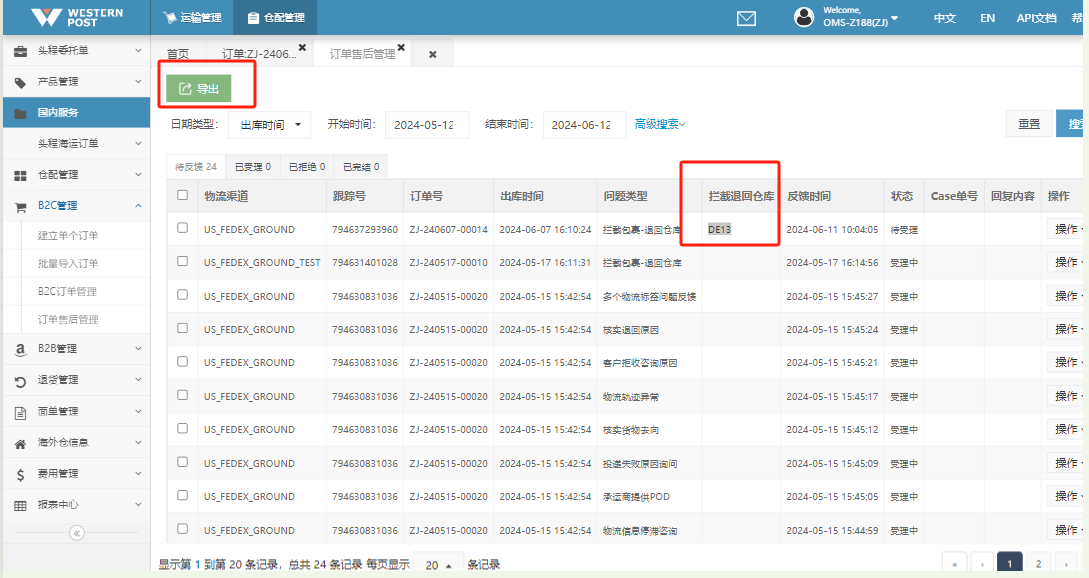Open the page size 20 dropdown
The width and height of the screenshot is (1089, 578).
[x=438, y=565]
